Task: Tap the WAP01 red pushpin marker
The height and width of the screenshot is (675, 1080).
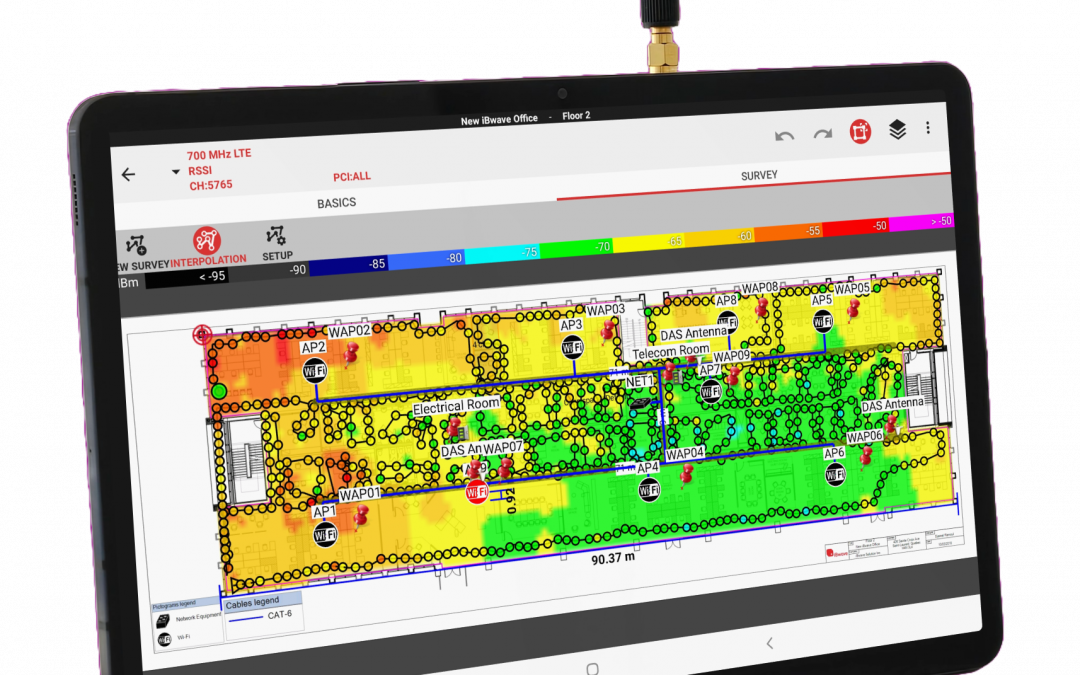Action: pos(361,516)
